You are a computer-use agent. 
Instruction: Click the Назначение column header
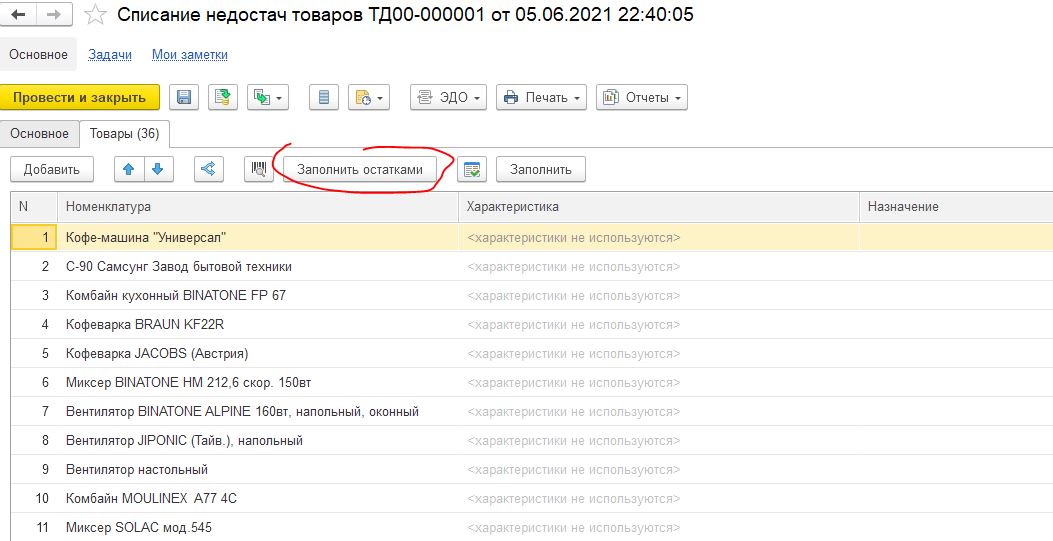[956, 207]
